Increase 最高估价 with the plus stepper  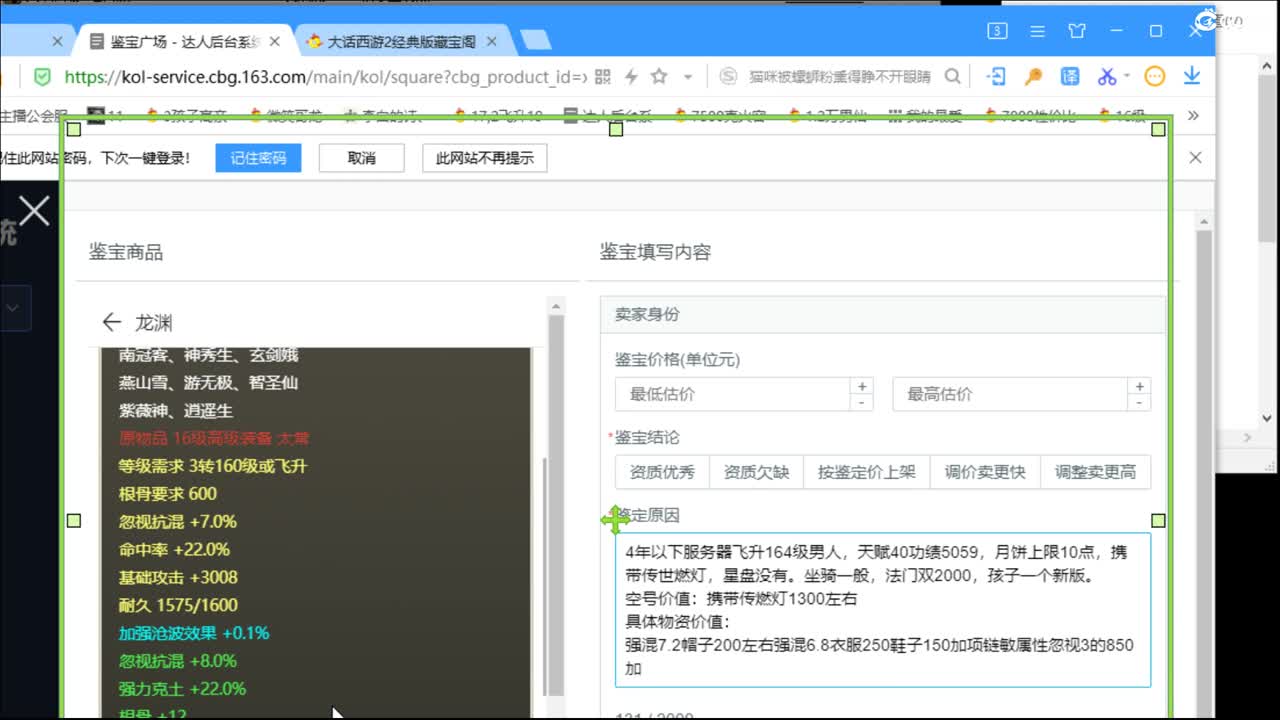pyautogui.click(x=1139, y=386)
